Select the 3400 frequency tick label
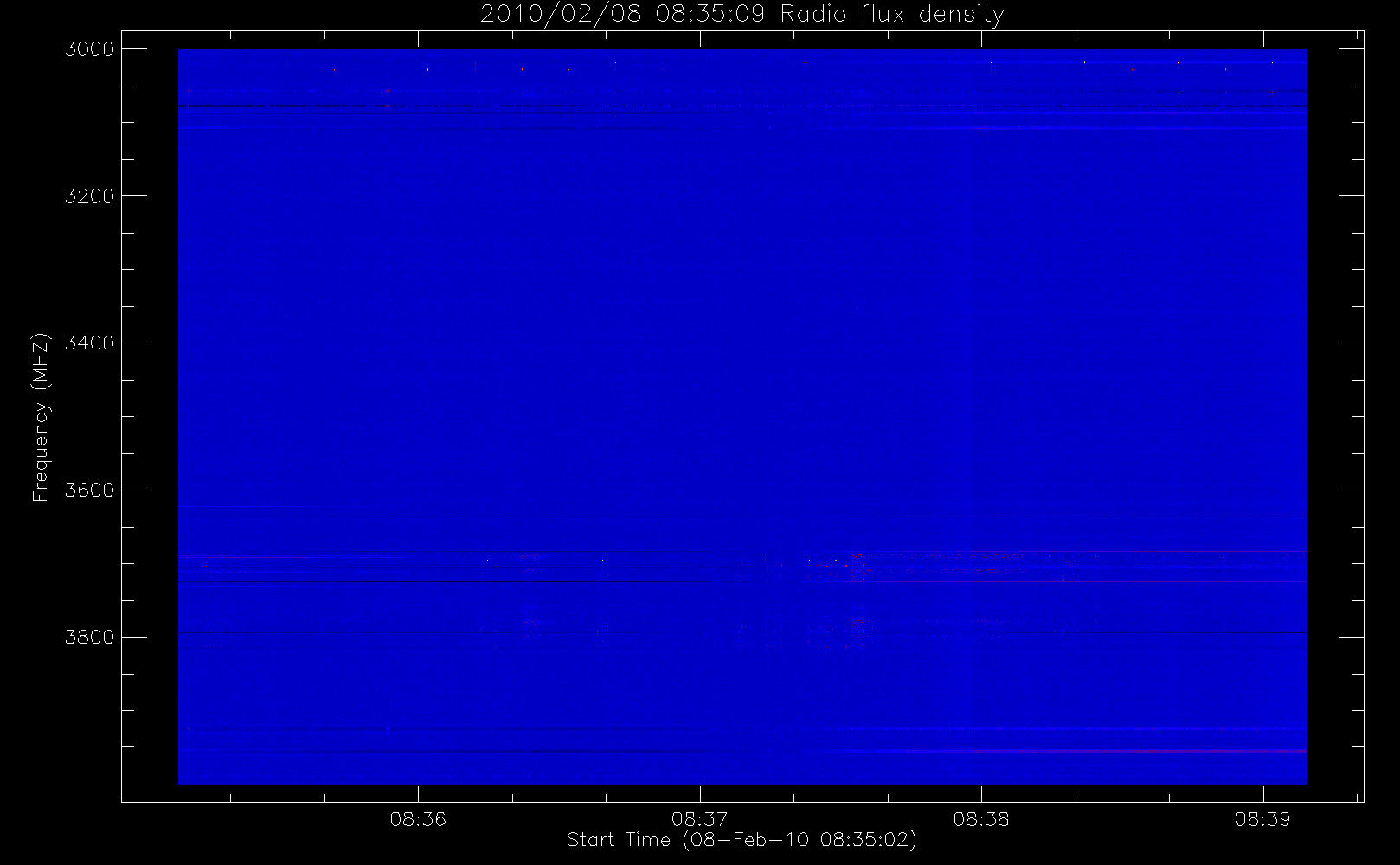Viewport: 1400px width, 865px height. click(x=90, y=343)
